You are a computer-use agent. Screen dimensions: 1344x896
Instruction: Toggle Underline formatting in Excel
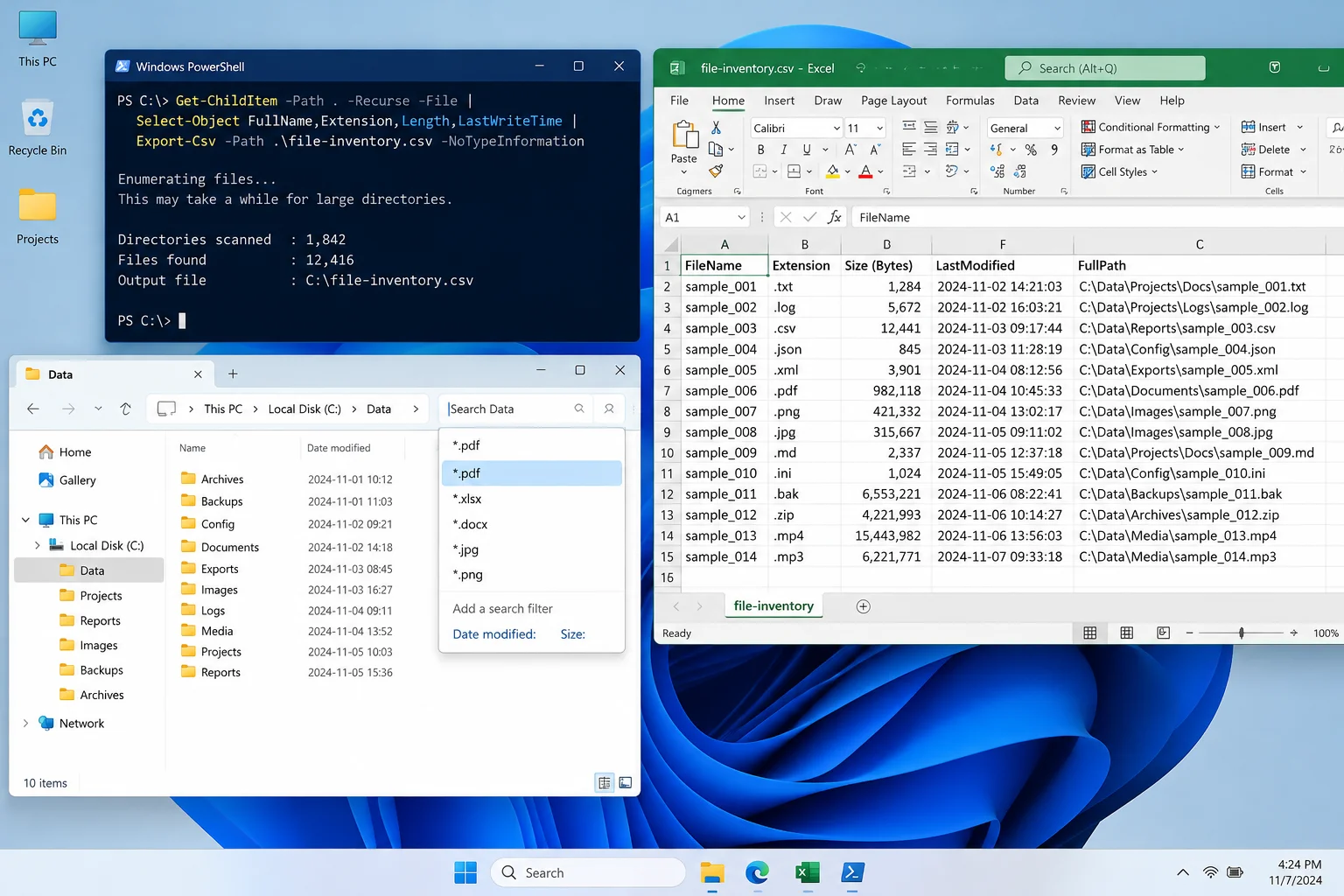point(807,150)
